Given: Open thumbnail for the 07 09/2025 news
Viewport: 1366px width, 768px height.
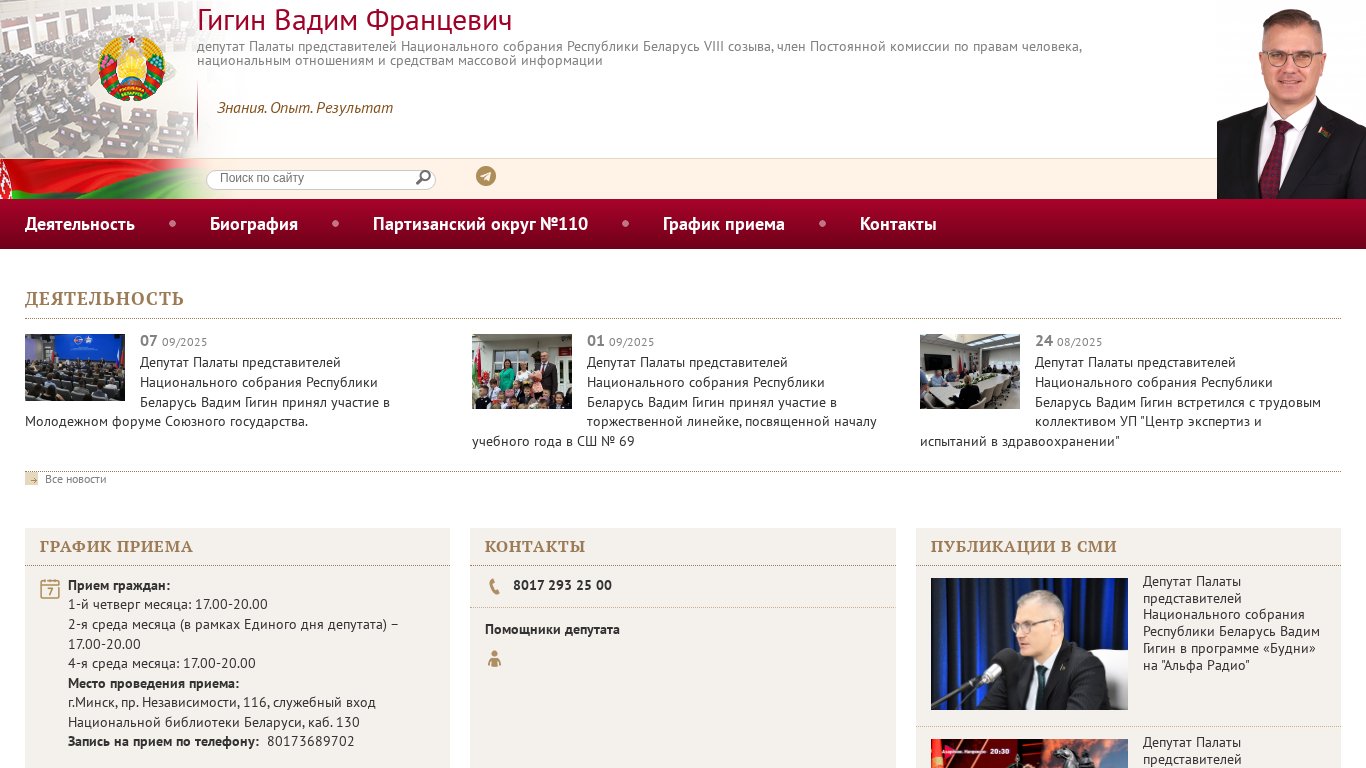Looking at the screenshot, I should tap(75, 367).
